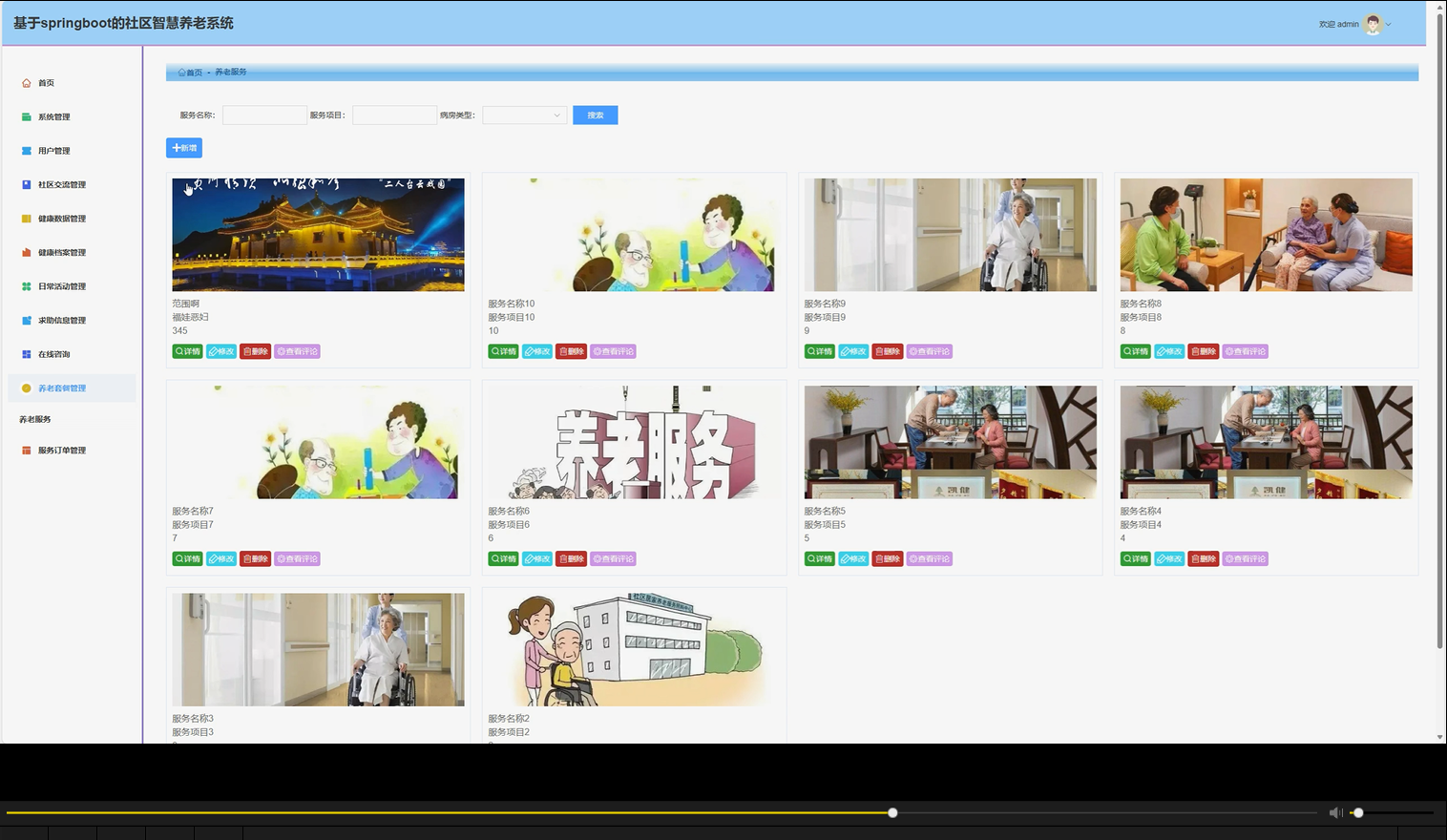This screenshot has width=1447, height=840.
Task: Click the 健康数据管理 sidebar icon
Action: (x=27, y=219)
